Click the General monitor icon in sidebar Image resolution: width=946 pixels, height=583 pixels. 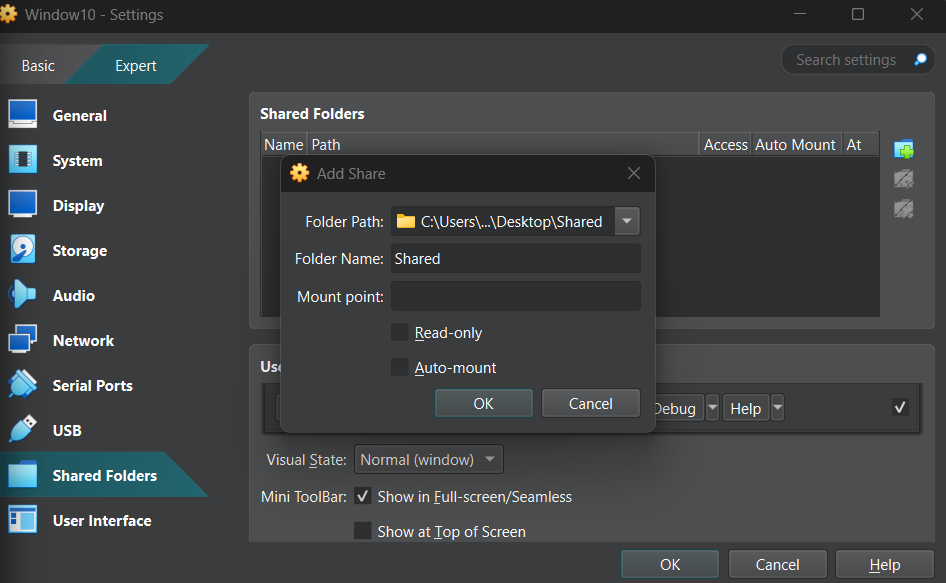coord(23,114)
